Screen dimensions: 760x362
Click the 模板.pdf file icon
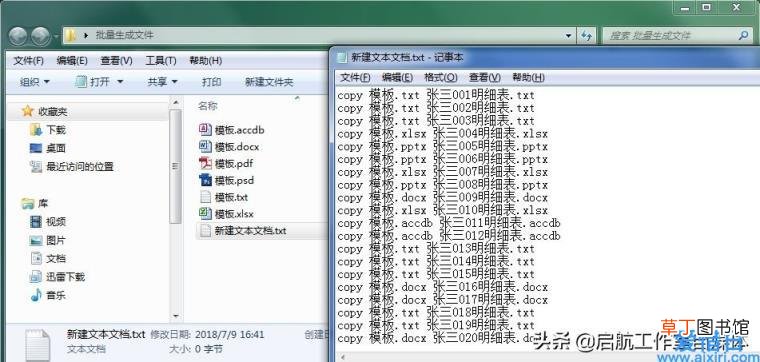[x=205, y=163]
